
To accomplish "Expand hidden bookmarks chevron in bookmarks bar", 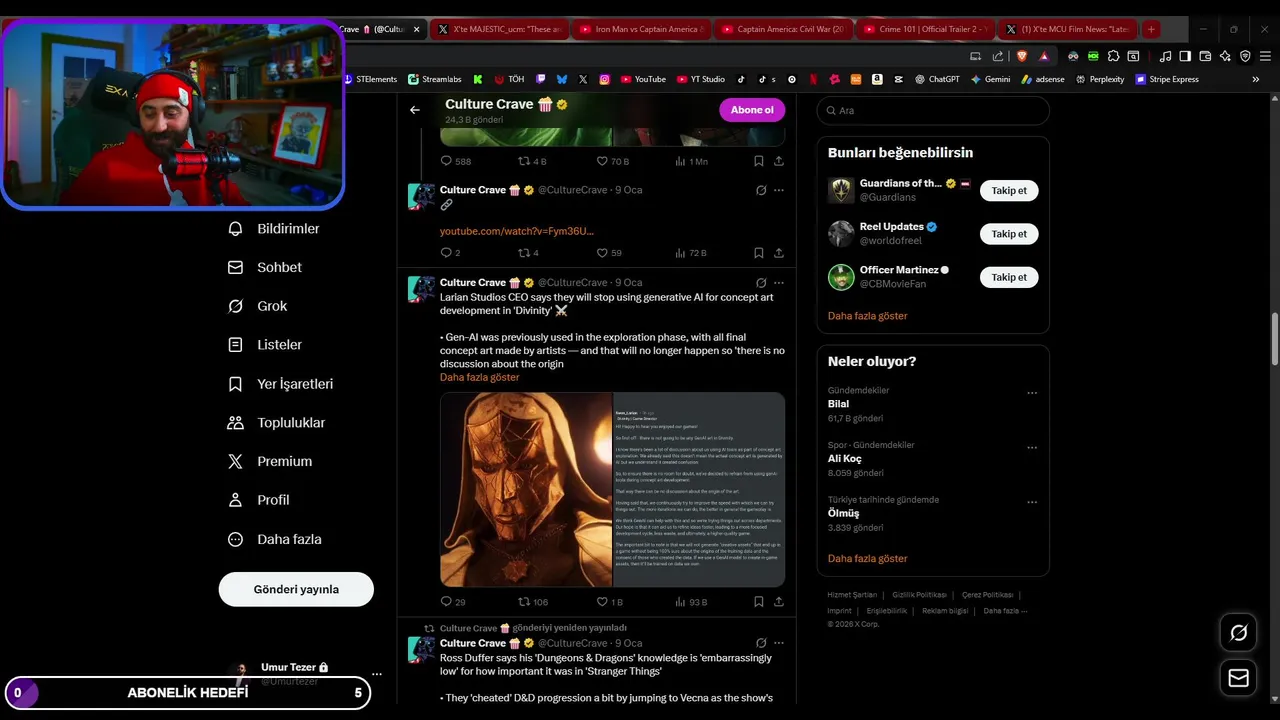I will (x=1256, y=79).
